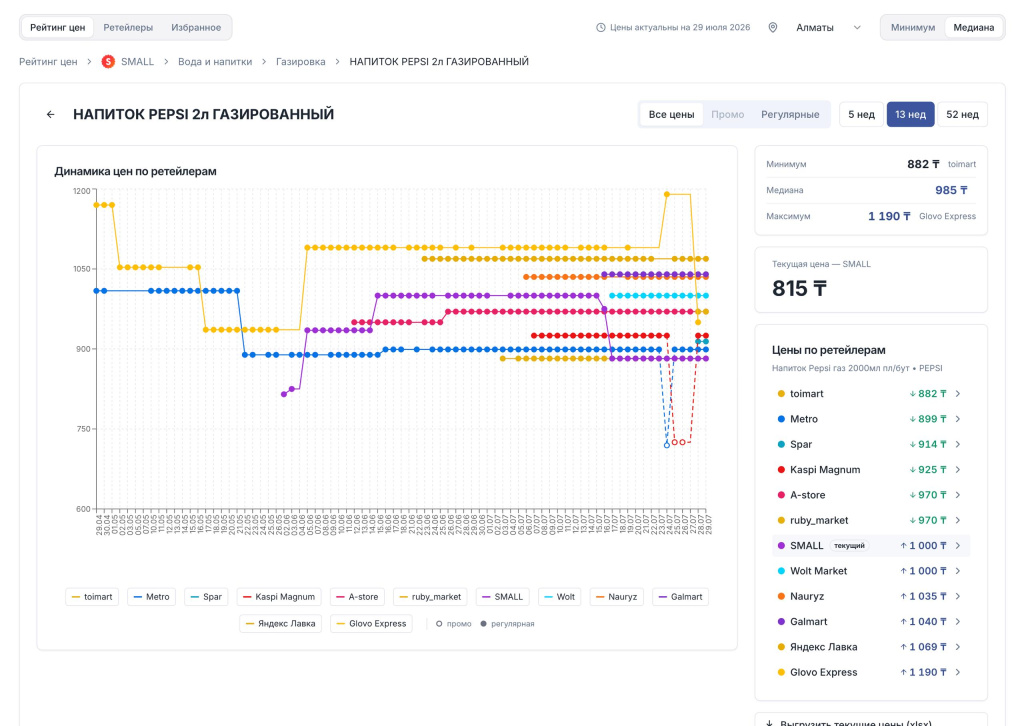Click the Metro blue dot in retailer list
The image size is (1024, 726).
pyautogui.click(x=781, y=419)
